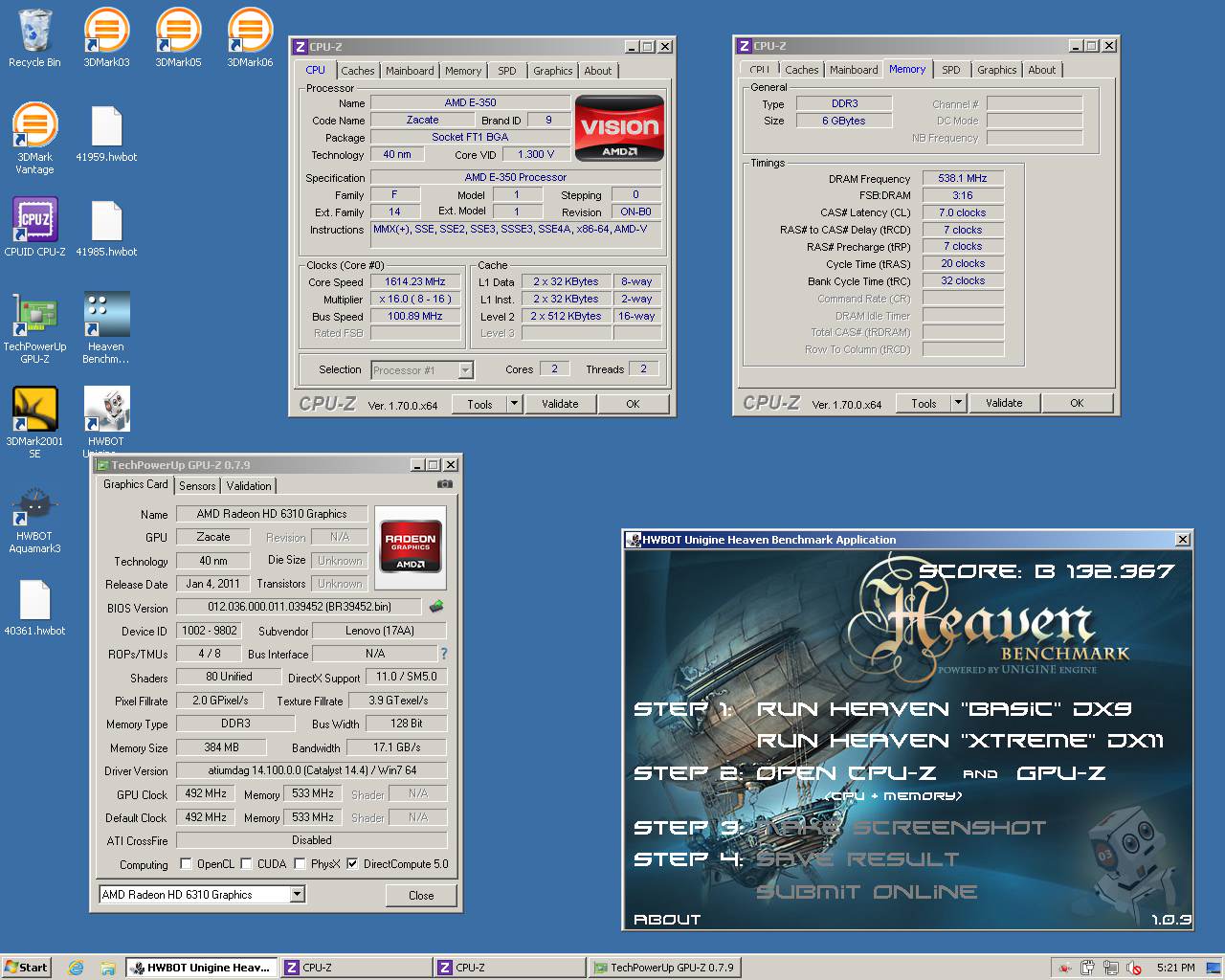Open Graphics tab in left CPU-Z window
The width and height of the screenshot is (1225, 980).
(x=553, y=71)
